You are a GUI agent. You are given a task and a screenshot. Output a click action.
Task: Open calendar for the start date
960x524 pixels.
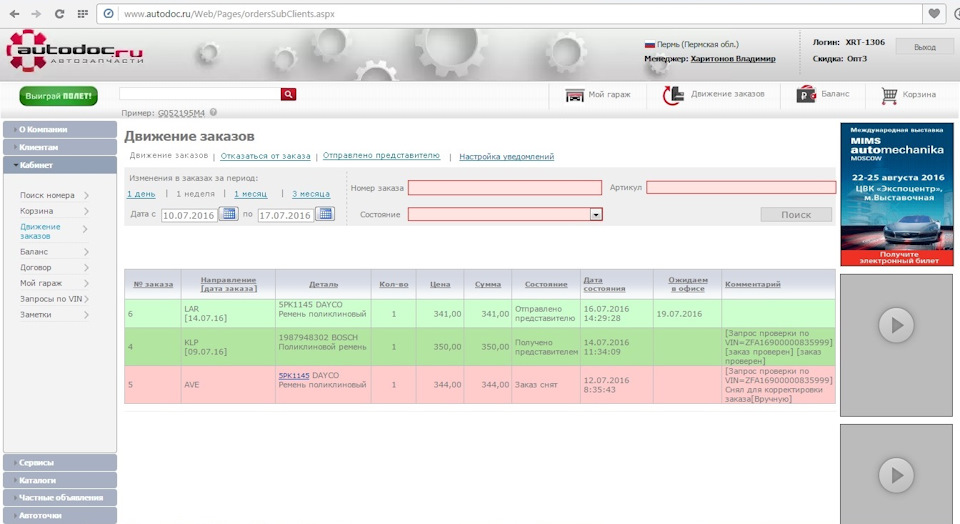click(228, 214)
